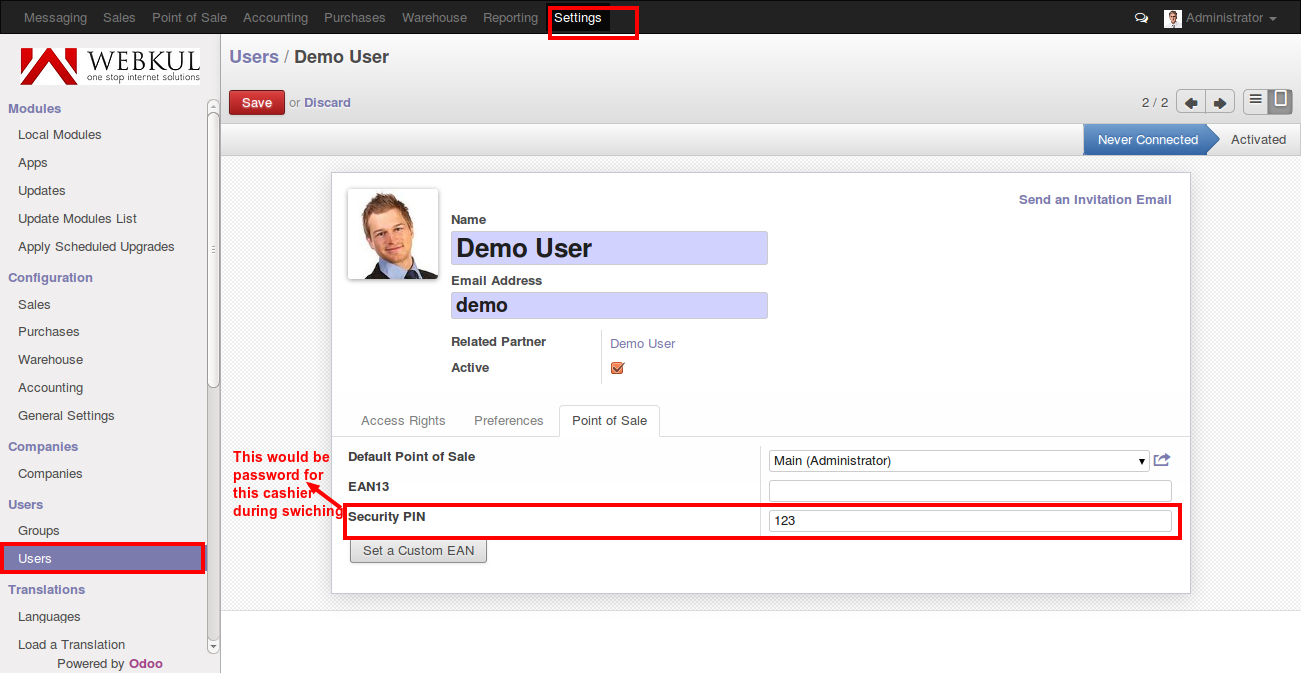
Task: Toggle the Active checkbox
Action: coord(617,368)
